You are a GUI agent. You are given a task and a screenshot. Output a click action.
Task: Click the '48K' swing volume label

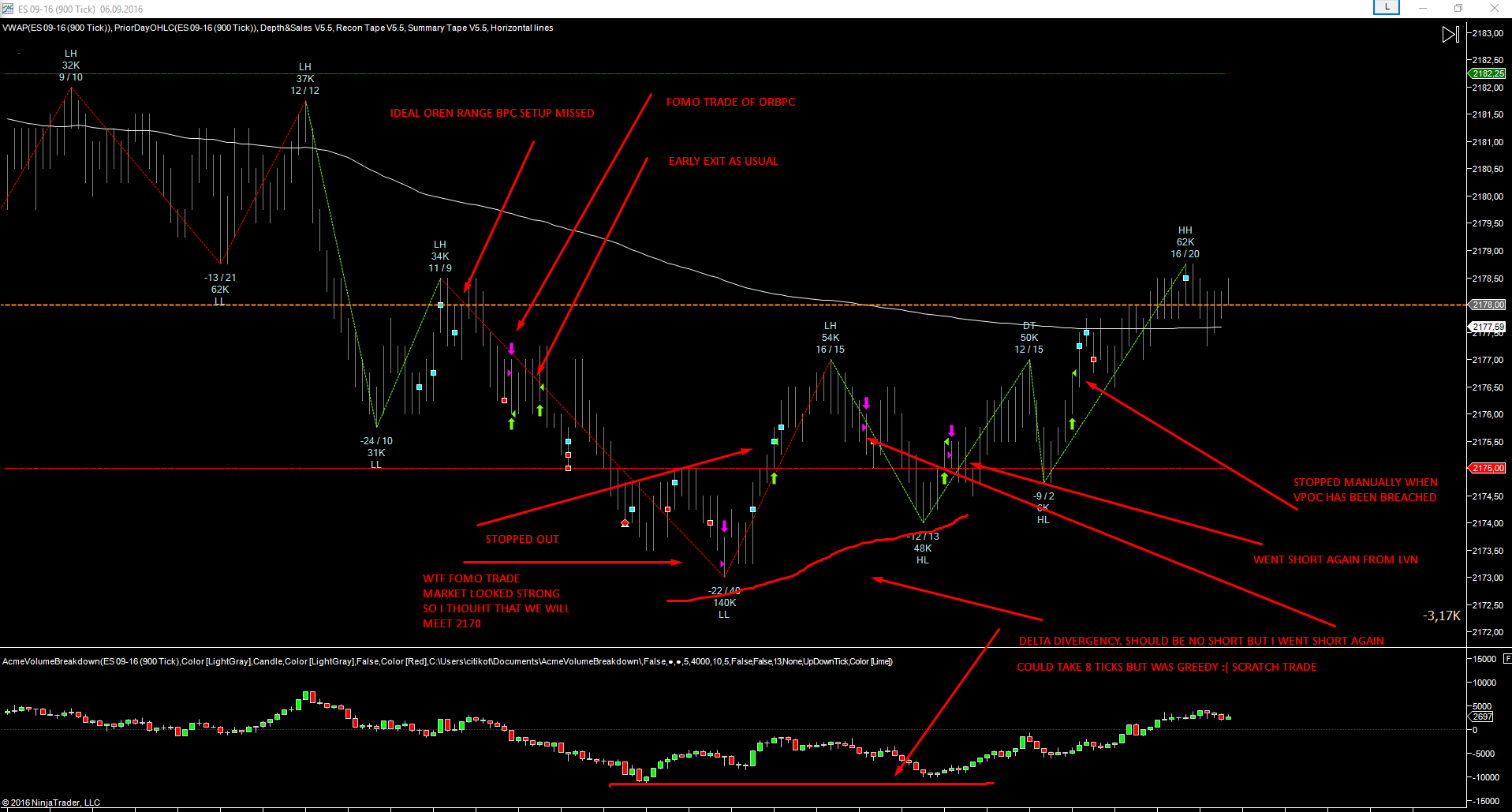click(923, 548)
